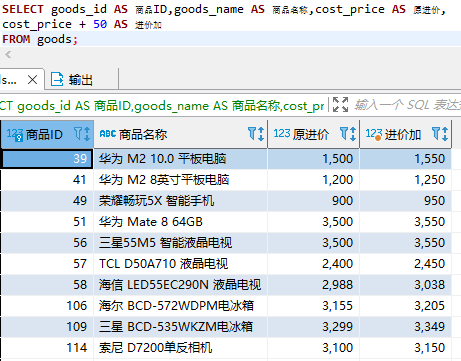The height and width of the screenshot is (361, 461).
Task: Select 商品ID cell 56
Action: (47, 243)
